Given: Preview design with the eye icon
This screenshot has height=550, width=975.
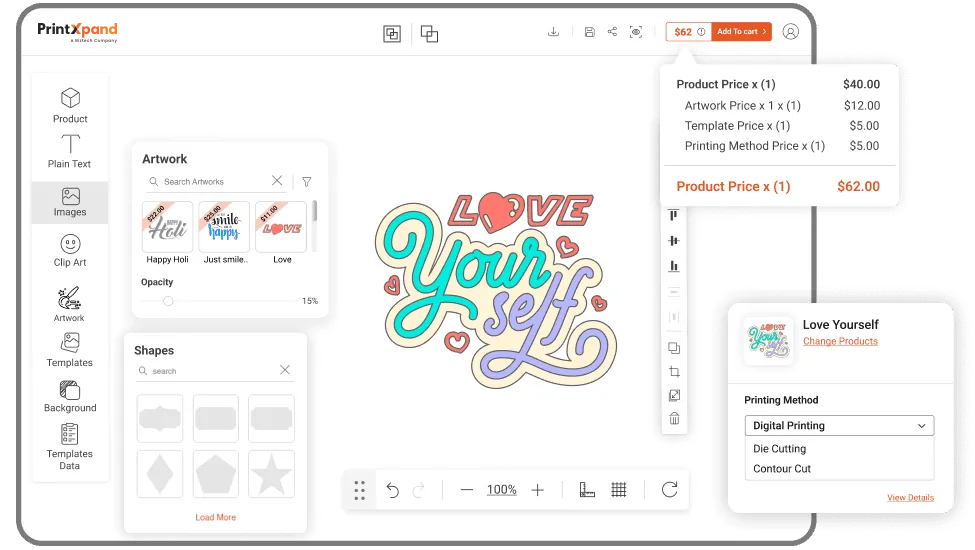Looking at the screenshot, I should [x=636, y=32].
